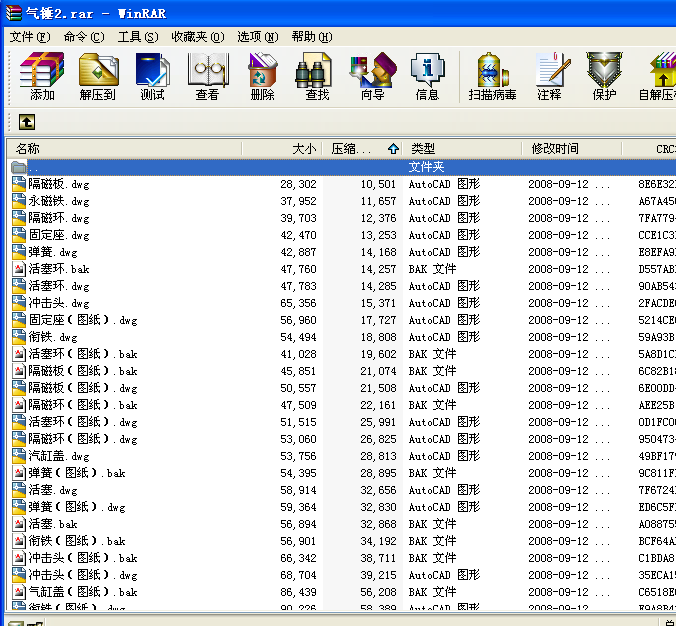Screen dimensions: 676x626
Task: Select file 固定座.dwg
Action: 59,235
